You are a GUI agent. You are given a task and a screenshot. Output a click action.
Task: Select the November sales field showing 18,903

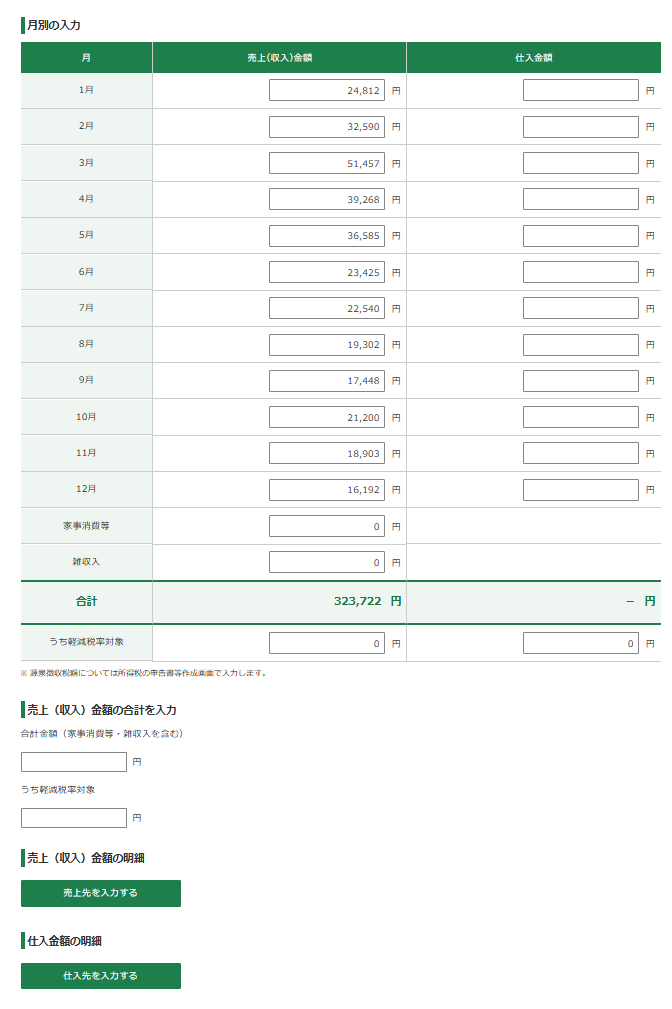(326, 453)
